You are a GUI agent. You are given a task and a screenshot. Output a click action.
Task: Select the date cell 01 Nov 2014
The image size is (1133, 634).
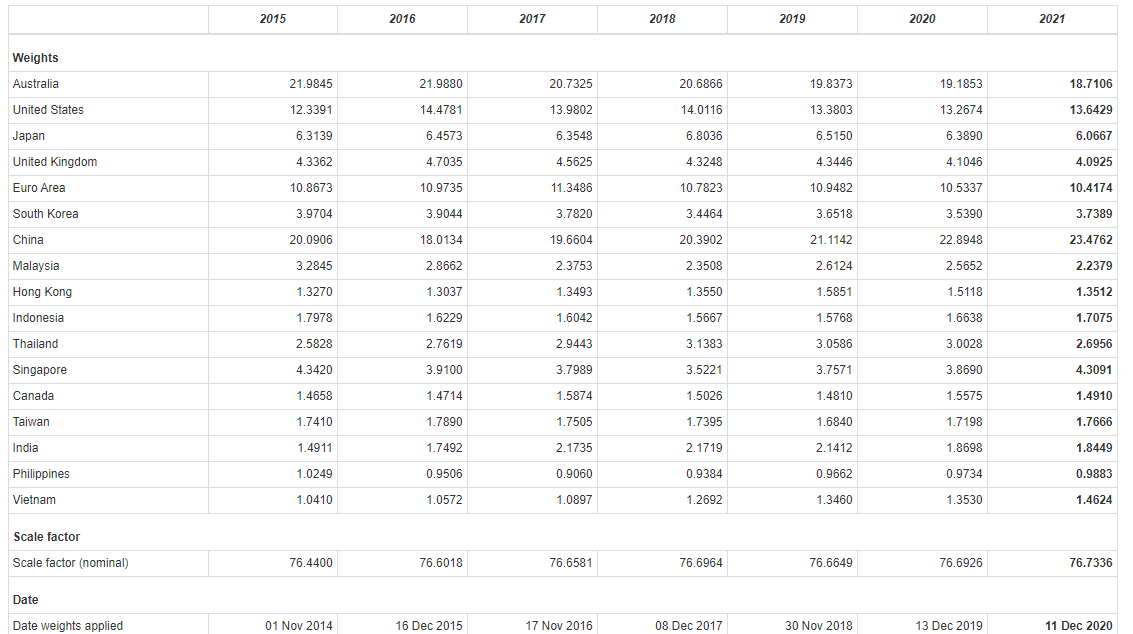point(299,626)
